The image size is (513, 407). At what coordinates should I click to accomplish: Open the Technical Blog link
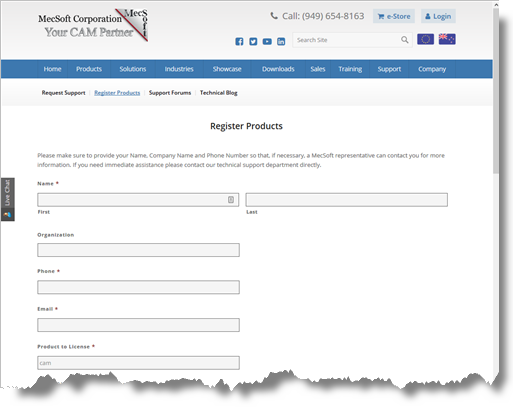[218, 93]
